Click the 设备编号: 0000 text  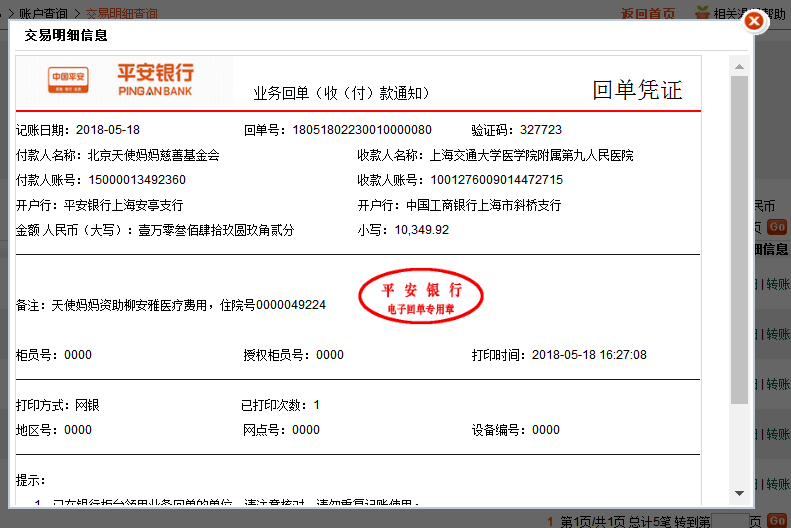[516, 430]
